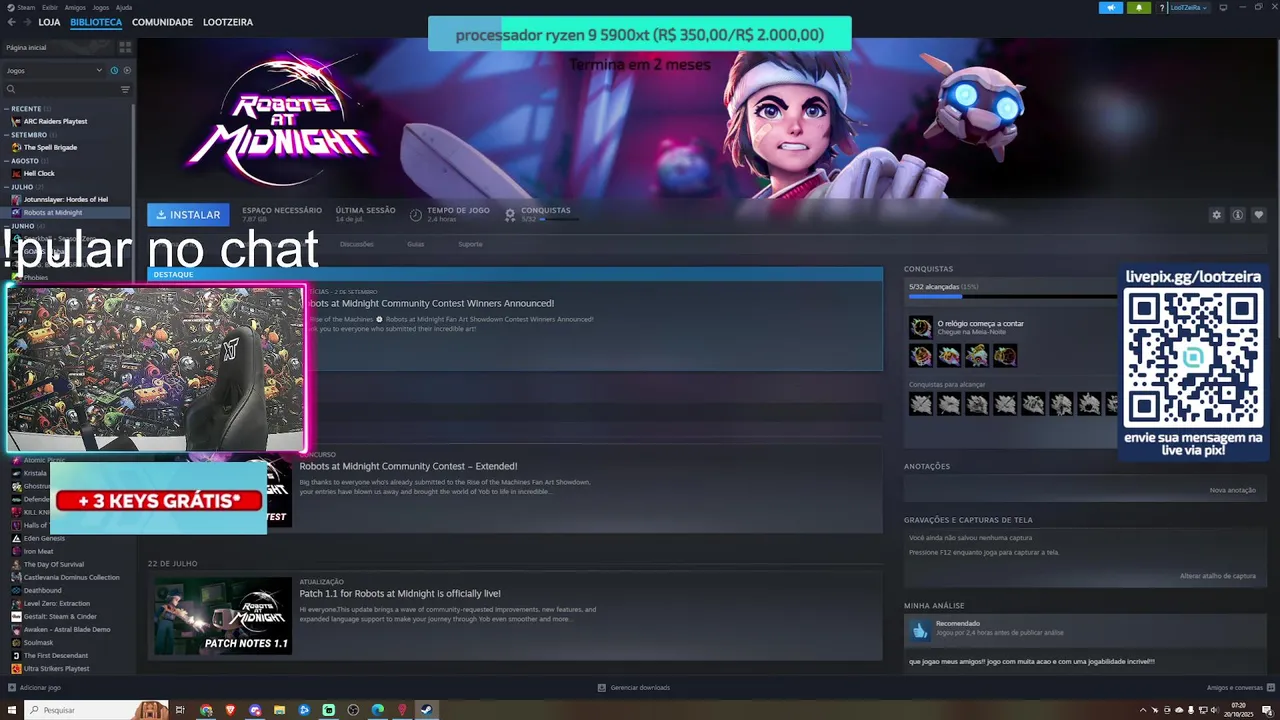Open the library advanced filters icon
Image resolution: width=1280 pixels, height=720 pixels.
[x=125, y=89]
